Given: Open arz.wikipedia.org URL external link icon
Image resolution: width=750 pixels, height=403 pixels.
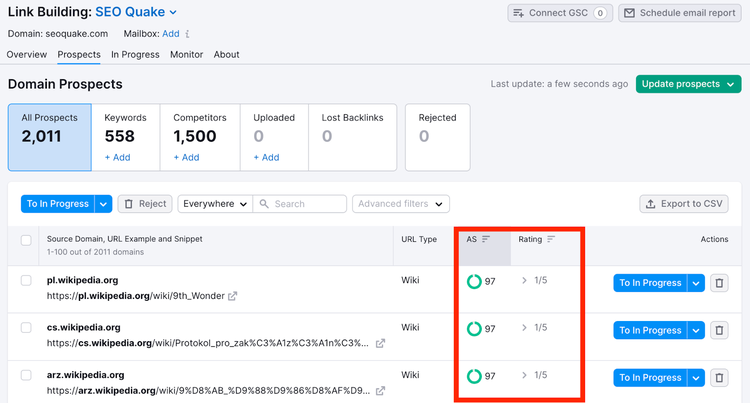Looking at the screenshot, I should click(x=380, y=391).
